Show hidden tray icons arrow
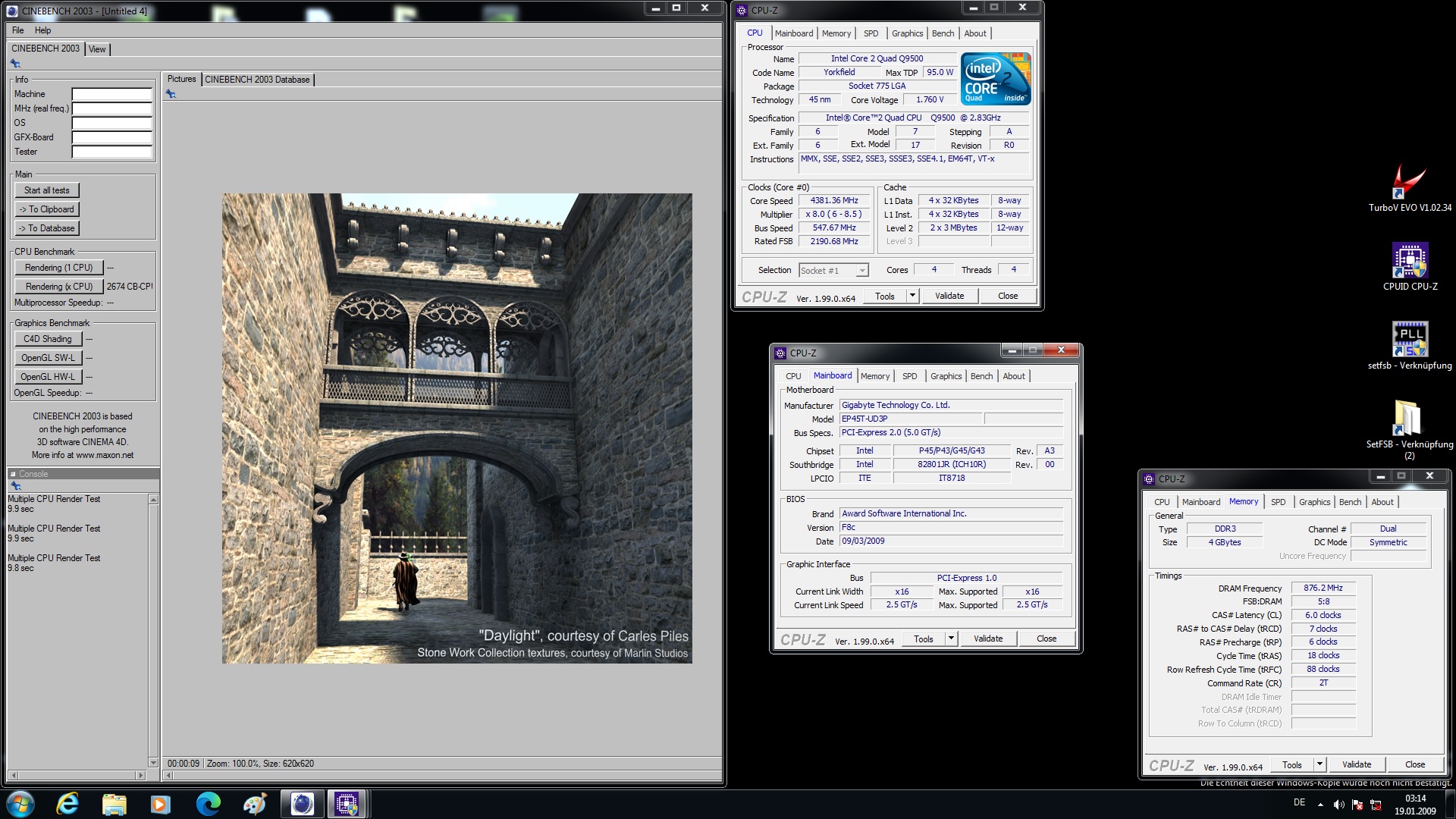The image size is (1456, 819). coord(1320,805)
